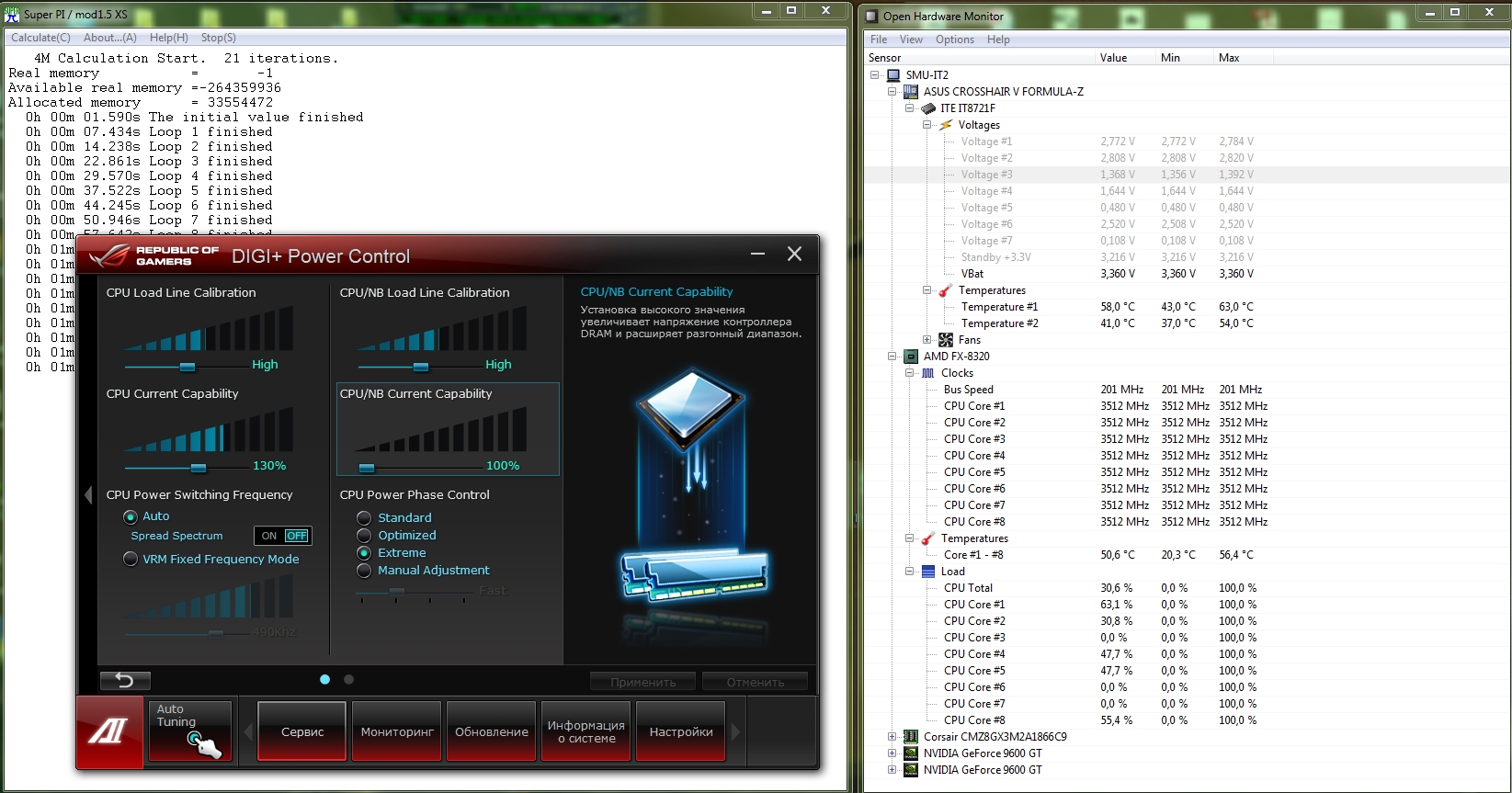Minimize the DIGI+ Power Control panel
This screenshot has width=1512, height=793.
pyautogui.click(x=757, y=255)
